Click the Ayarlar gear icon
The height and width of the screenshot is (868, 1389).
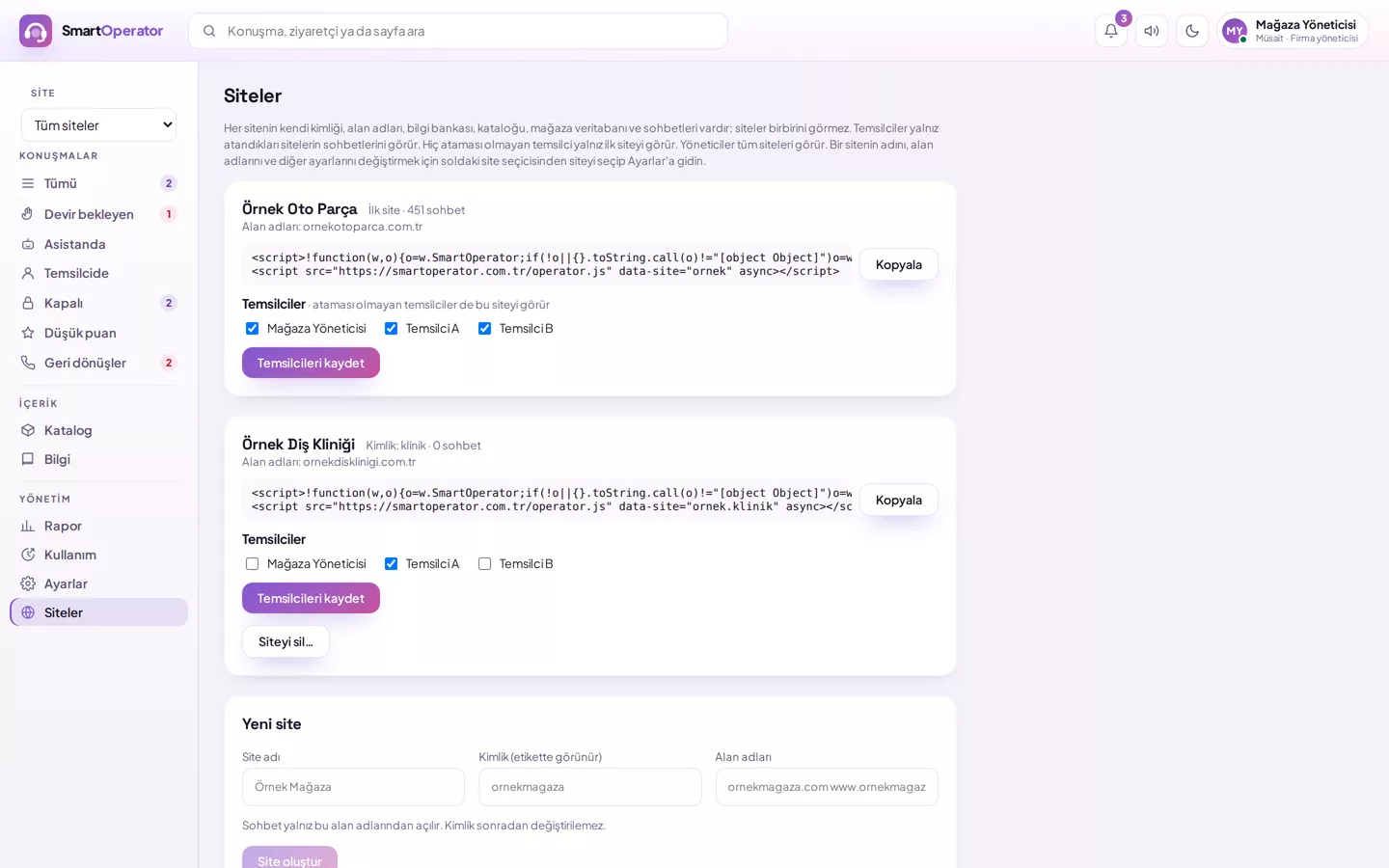28,583
